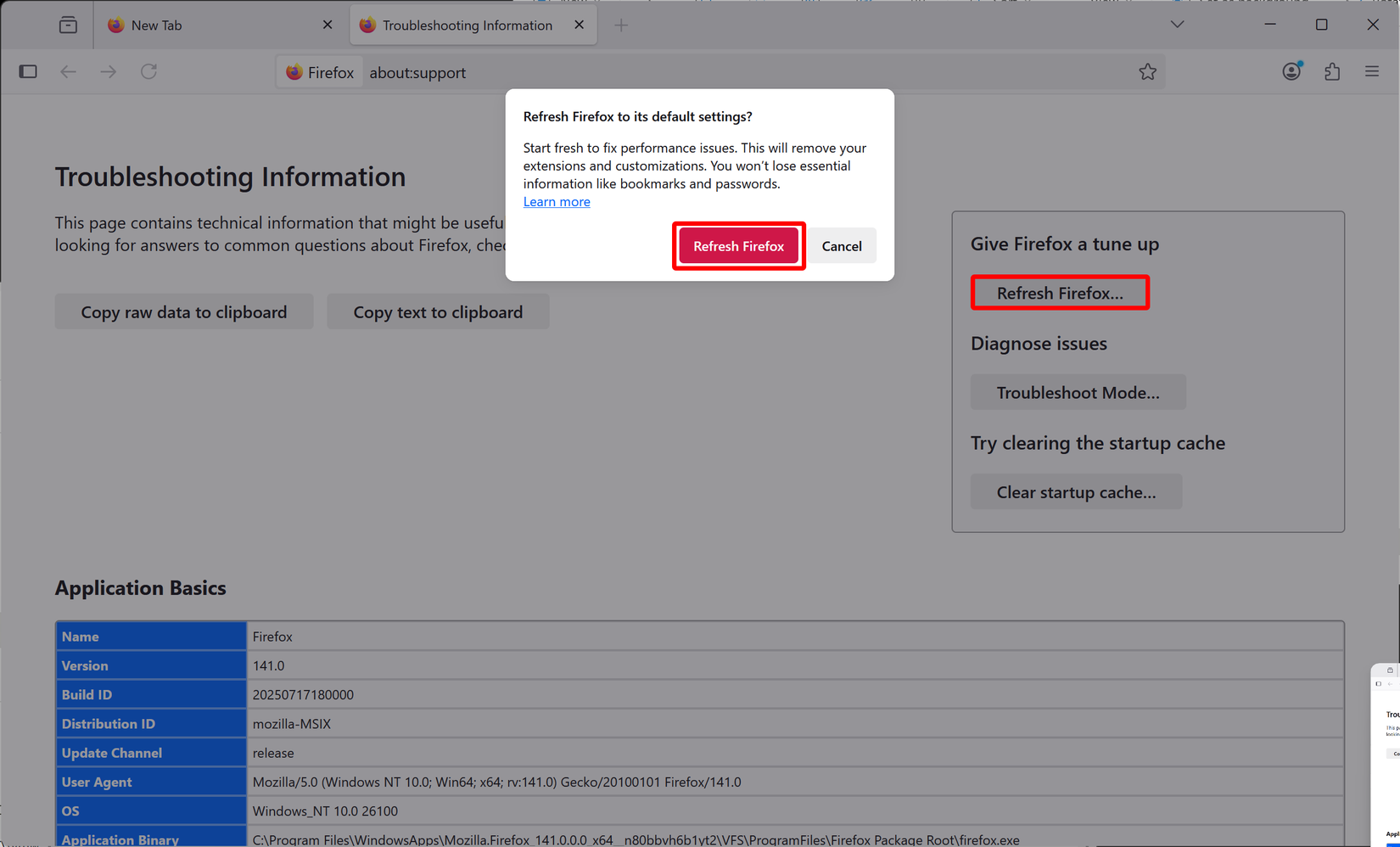Confirm with the Refresh Firefox button

click(x=738, y=245)
